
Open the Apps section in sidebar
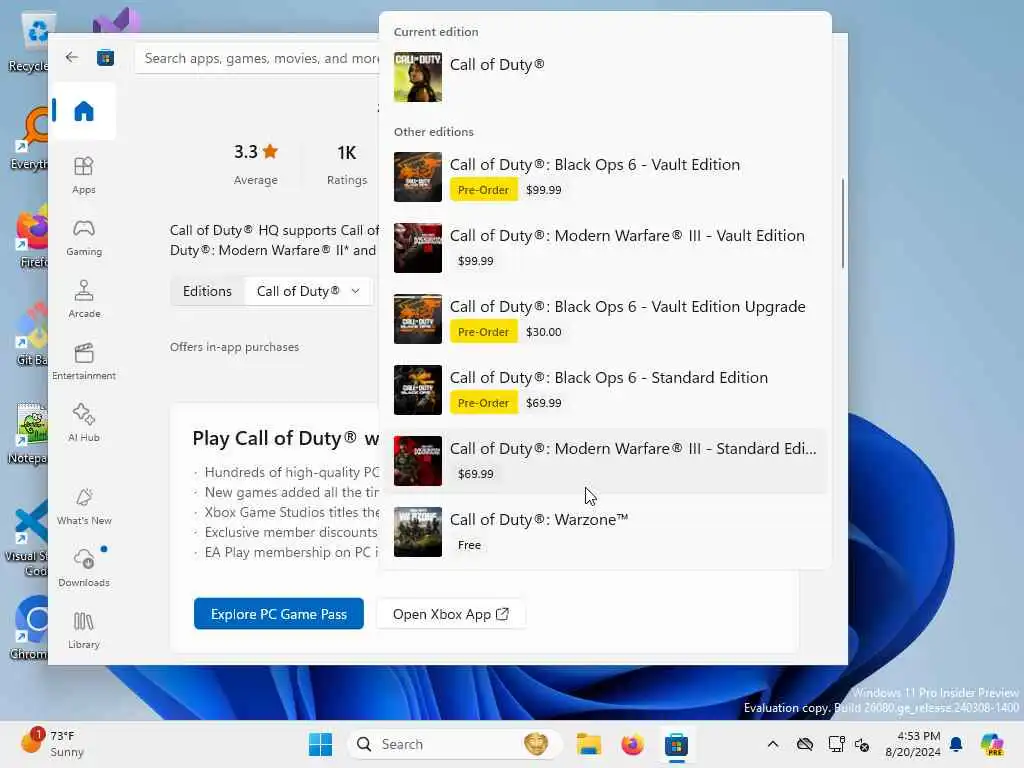pos(84,176)
